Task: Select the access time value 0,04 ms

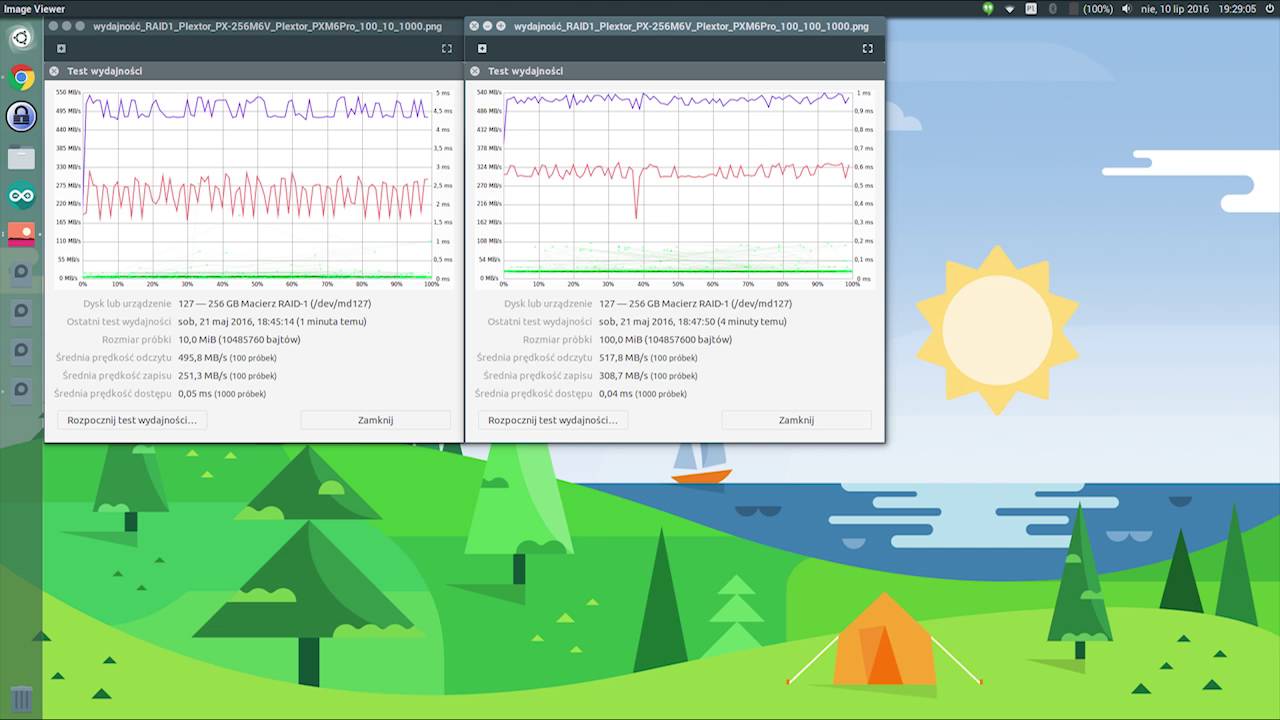Action: (616, 393)
